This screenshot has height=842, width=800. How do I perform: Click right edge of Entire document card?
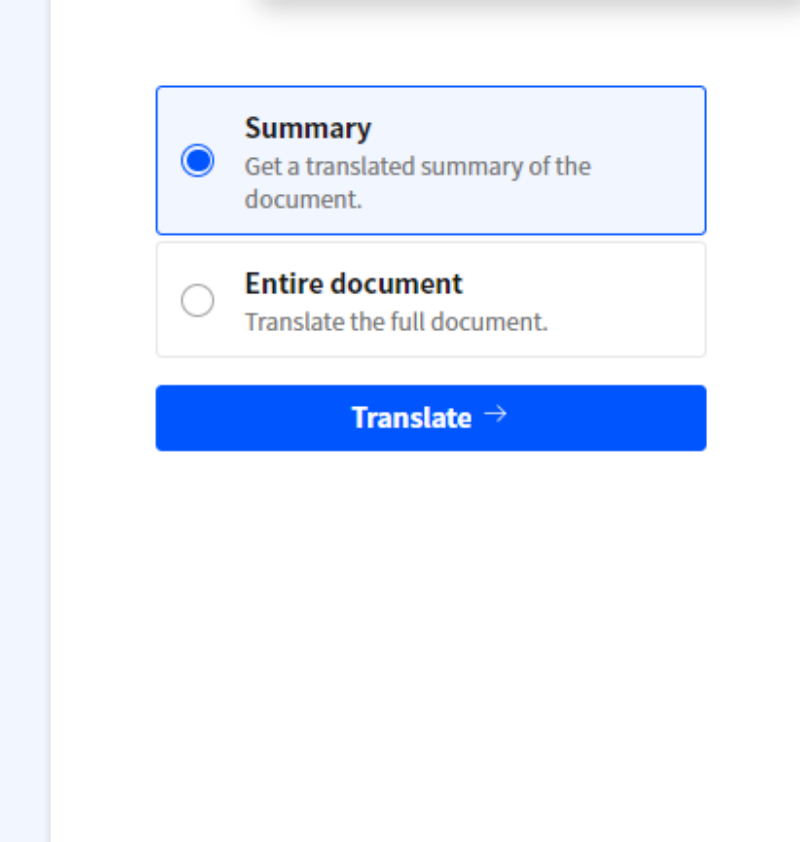click(x=696, y=300)
